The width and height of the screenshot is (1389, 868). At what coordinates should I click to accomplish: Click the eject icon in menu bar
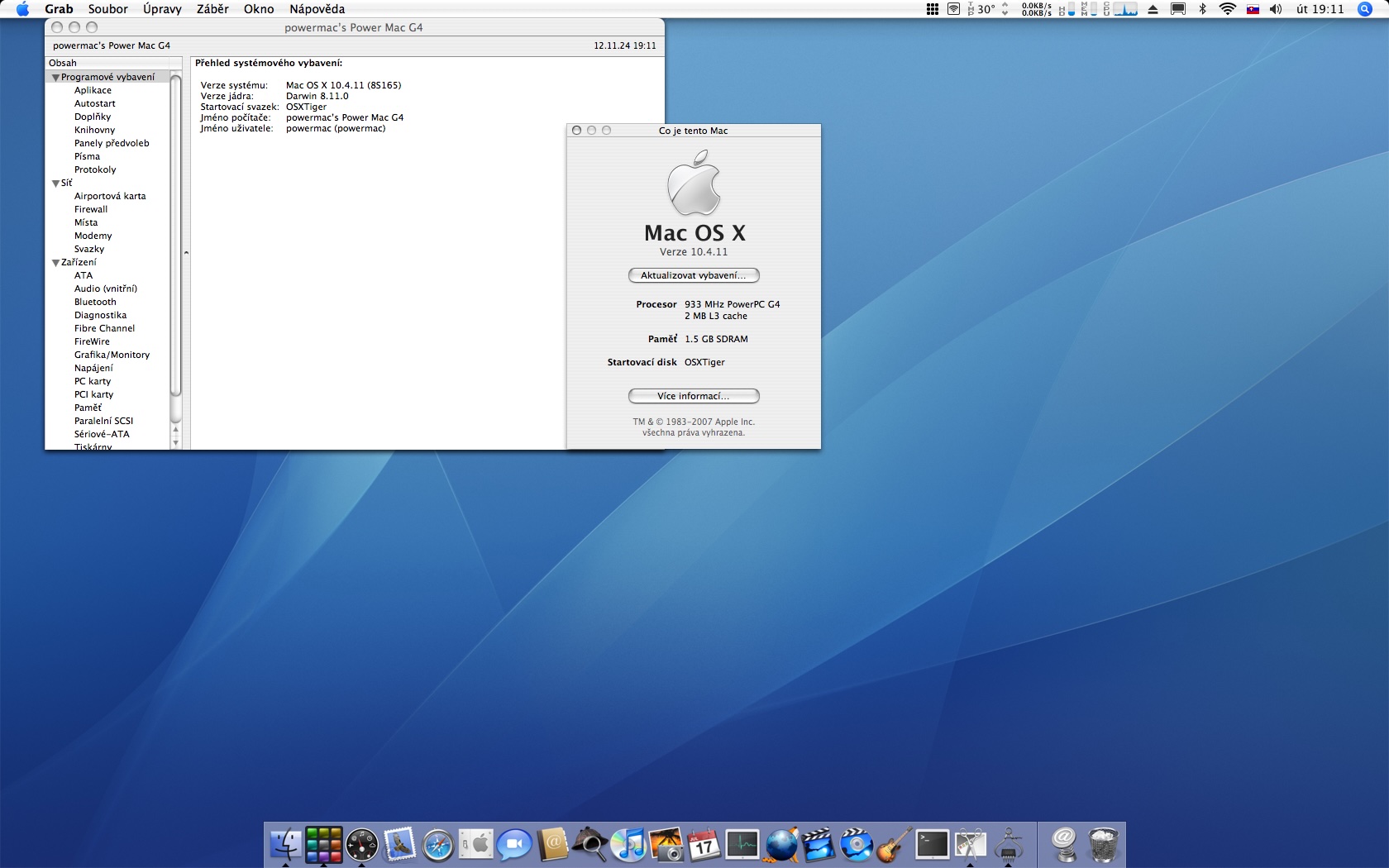[x=1153, y=9]
